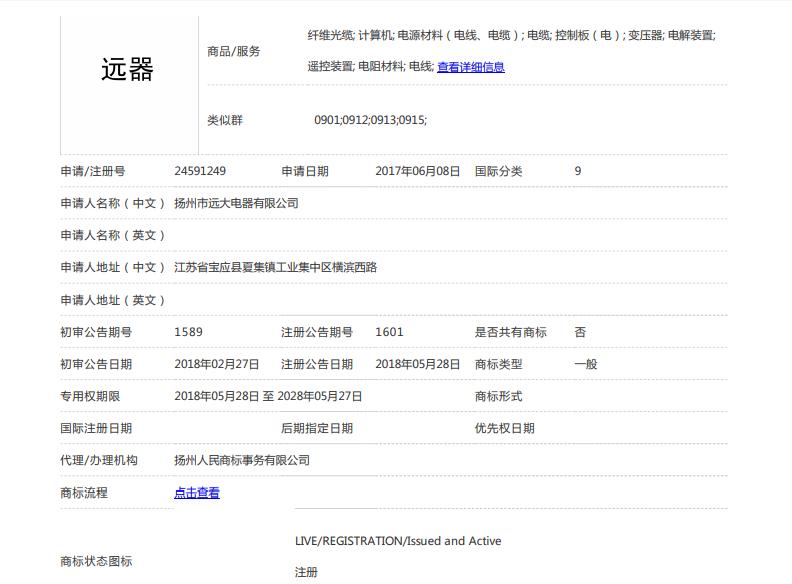The image size is (792, 584).
Task: Click the 商标流程 label
Action: tap(84, 493)
